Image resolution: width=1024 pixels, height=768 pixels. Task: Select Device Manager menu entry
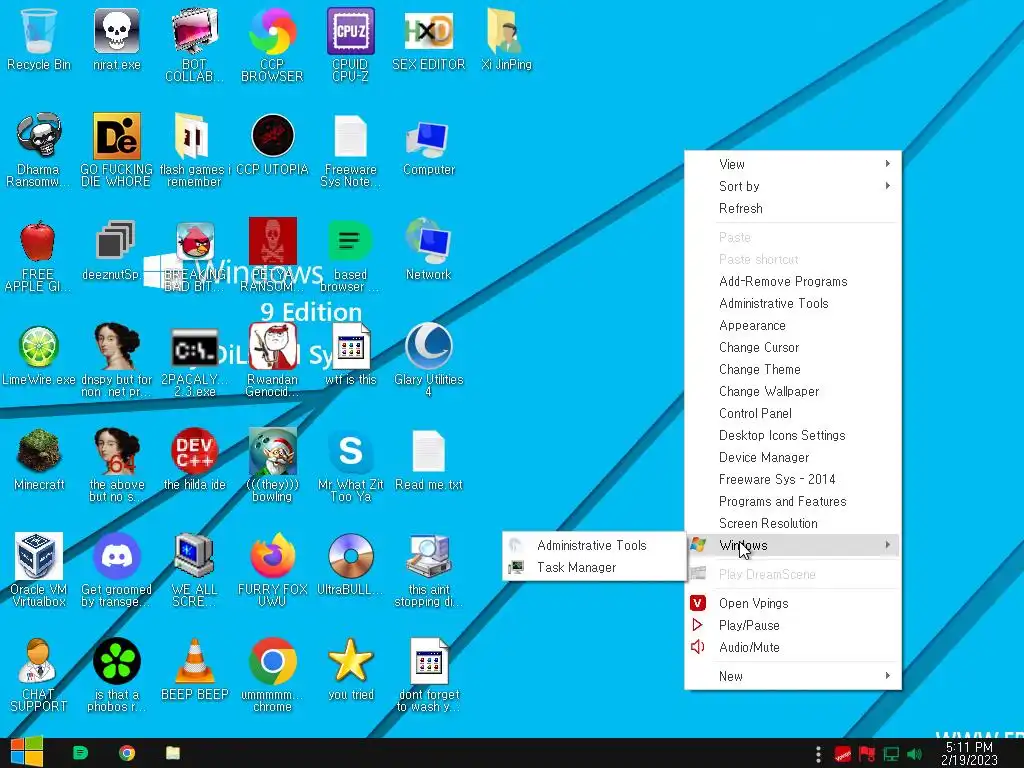pos(793,457)
